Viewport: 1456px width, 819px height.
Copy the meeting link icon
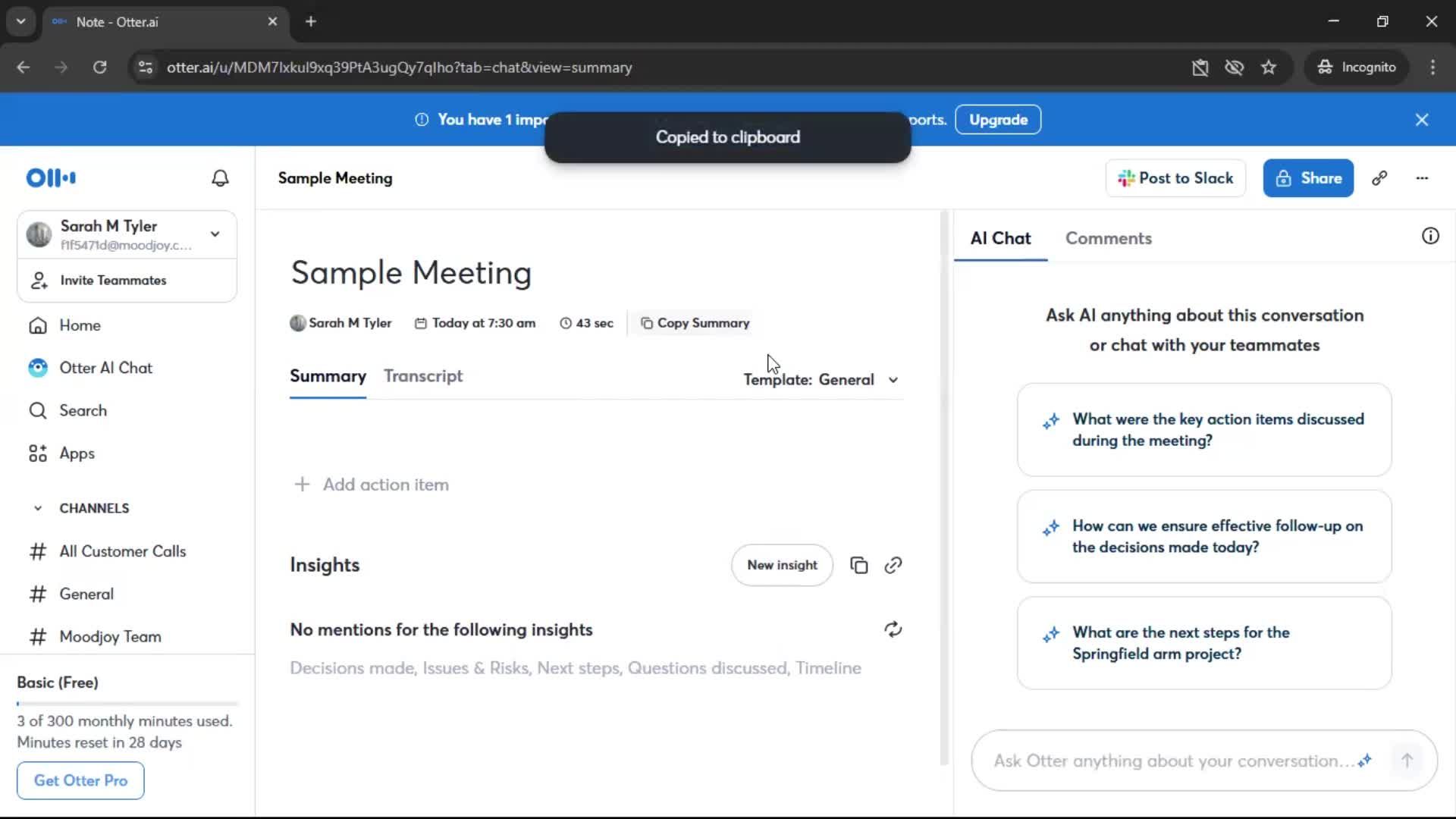(x=1379, y=178)
